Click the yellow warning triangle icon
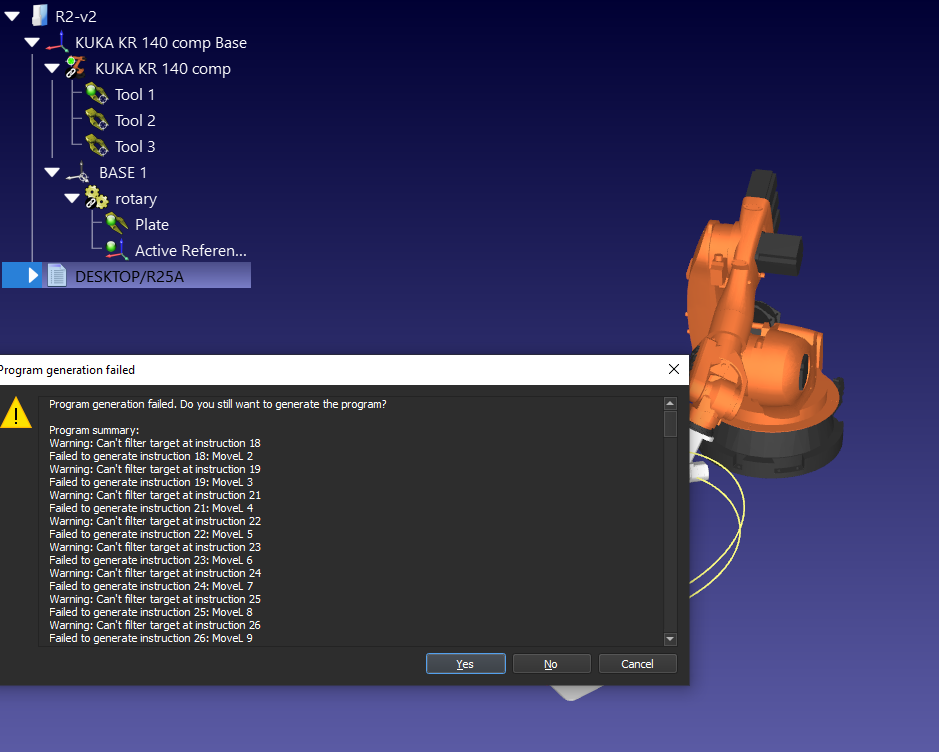 16,413
